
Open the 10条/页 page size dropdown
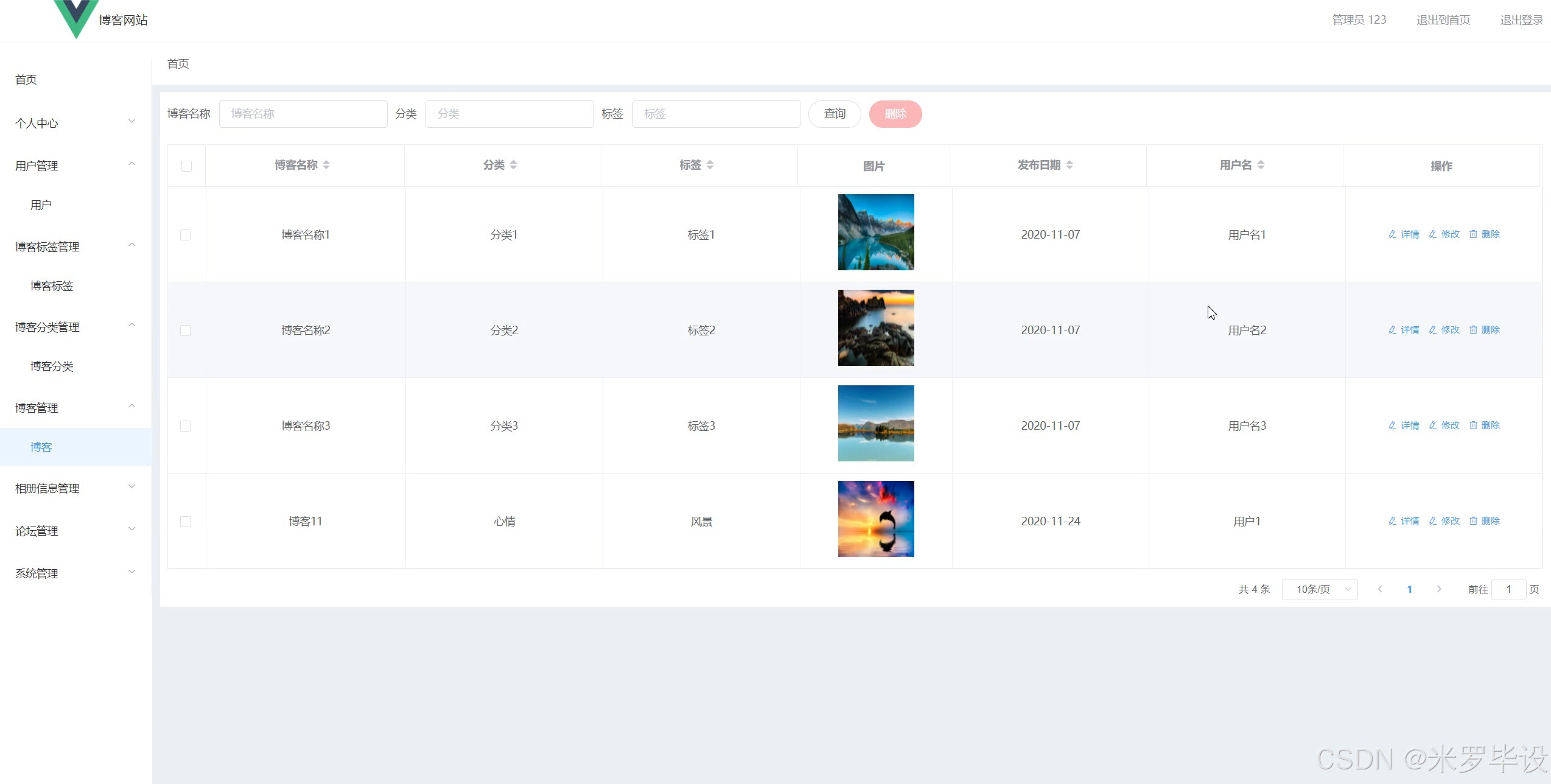pos(1319,589)
